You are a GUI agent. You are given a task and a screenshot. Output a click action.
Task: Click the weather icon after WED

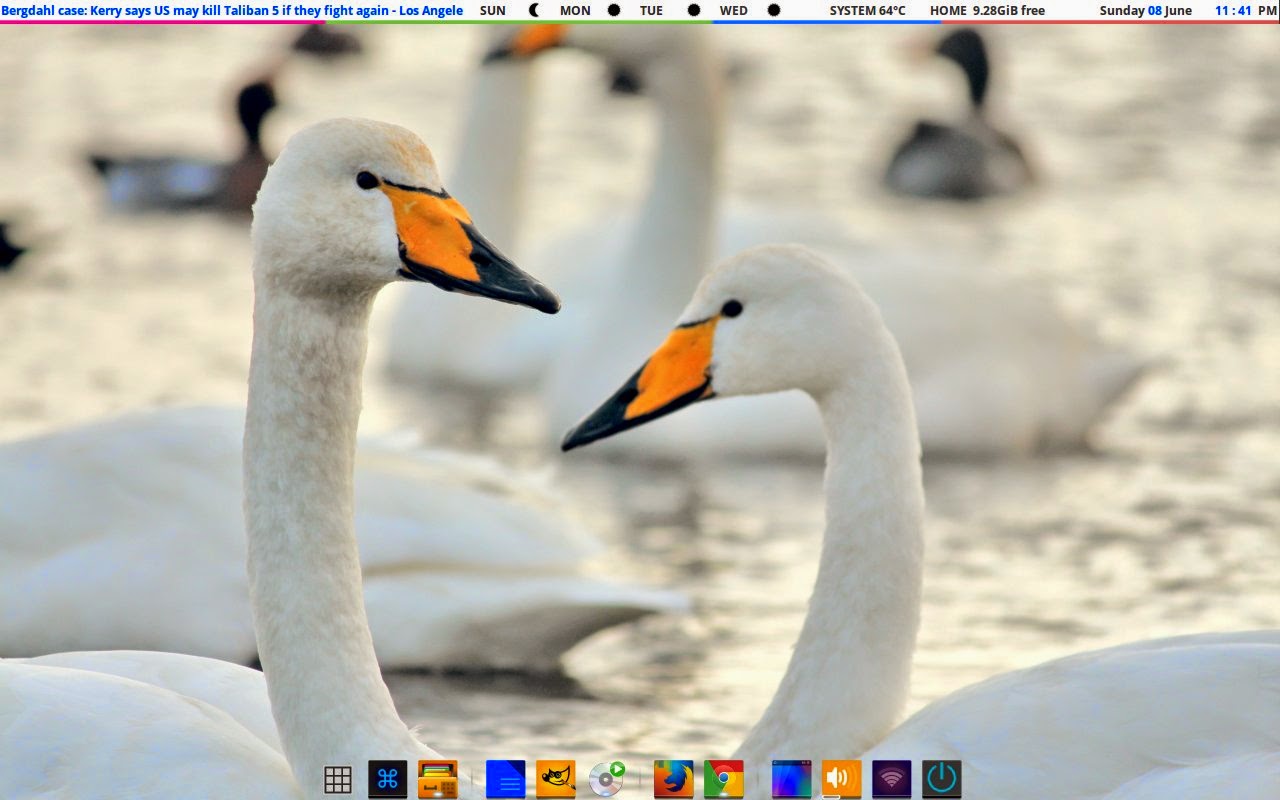coord(774,10)
